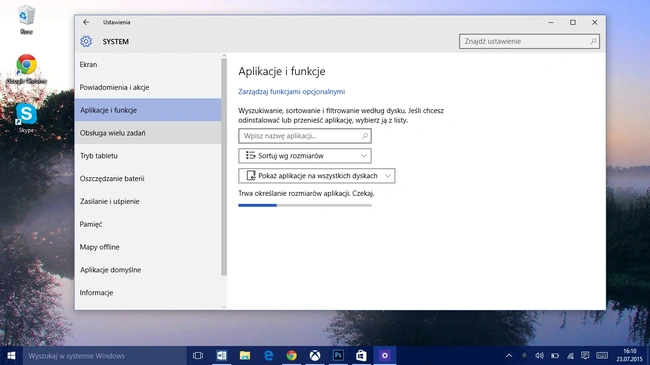Click the magnifier in app name box
This screenshot has height=365, width=650.
[365, 136]
